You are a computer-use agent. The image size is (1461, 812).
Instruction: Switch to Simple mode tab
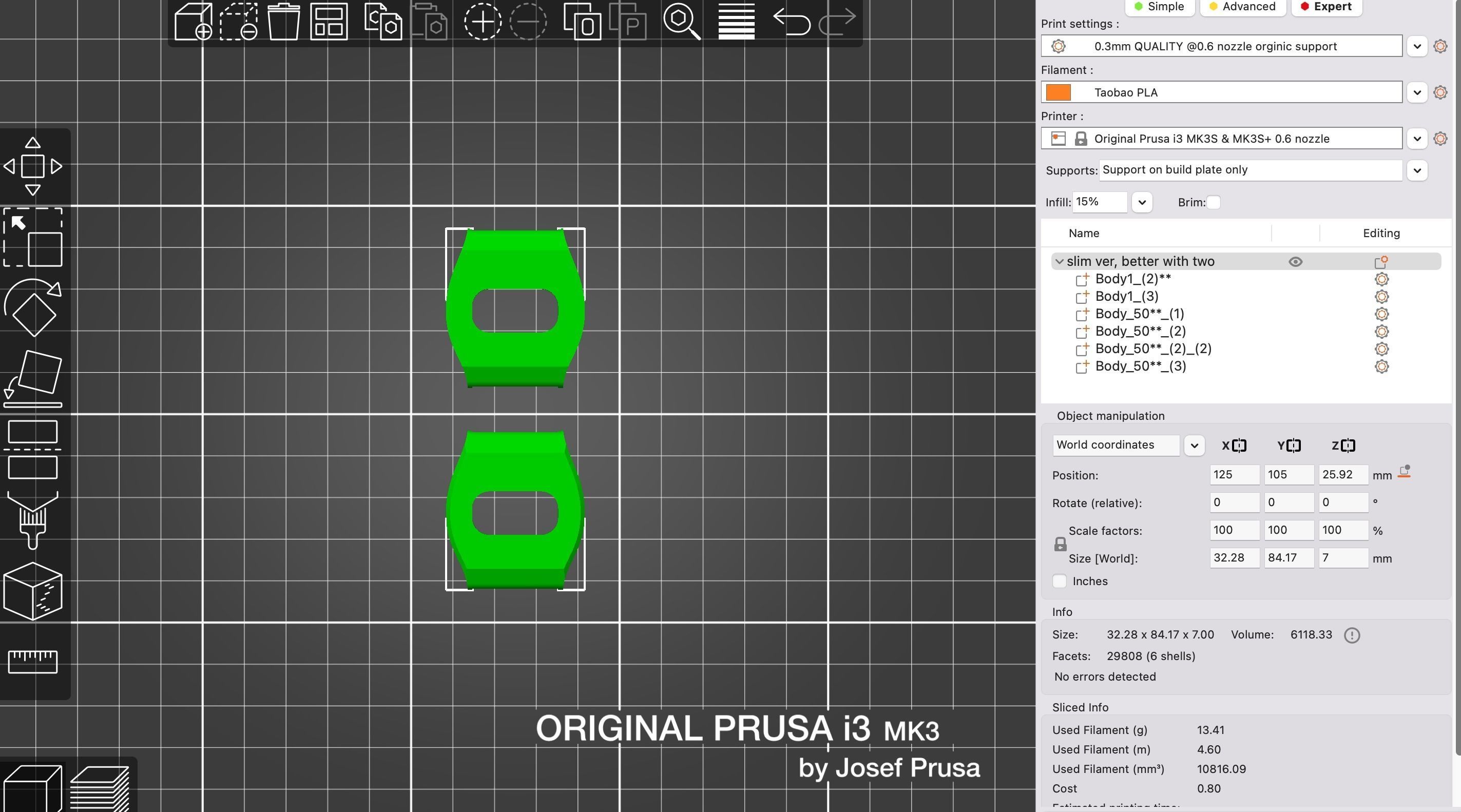pyautogui.click(x=1159, y=7)
